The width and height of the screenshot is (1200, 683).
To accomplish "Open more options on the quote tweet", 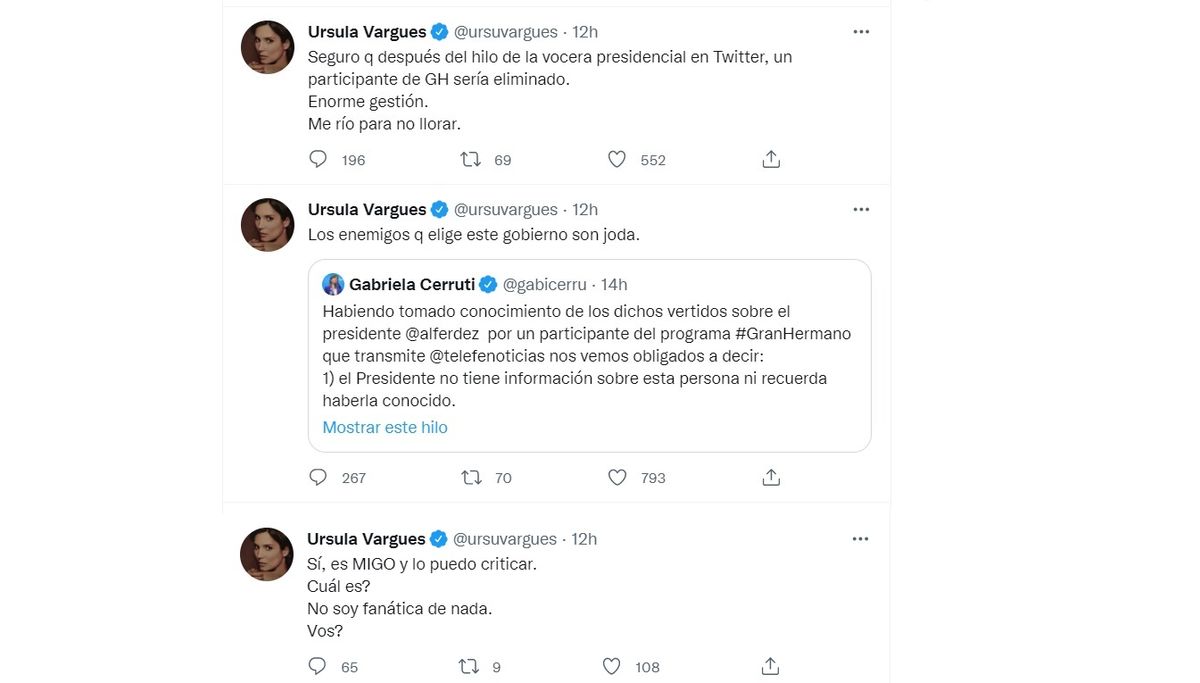I will 861,210.
